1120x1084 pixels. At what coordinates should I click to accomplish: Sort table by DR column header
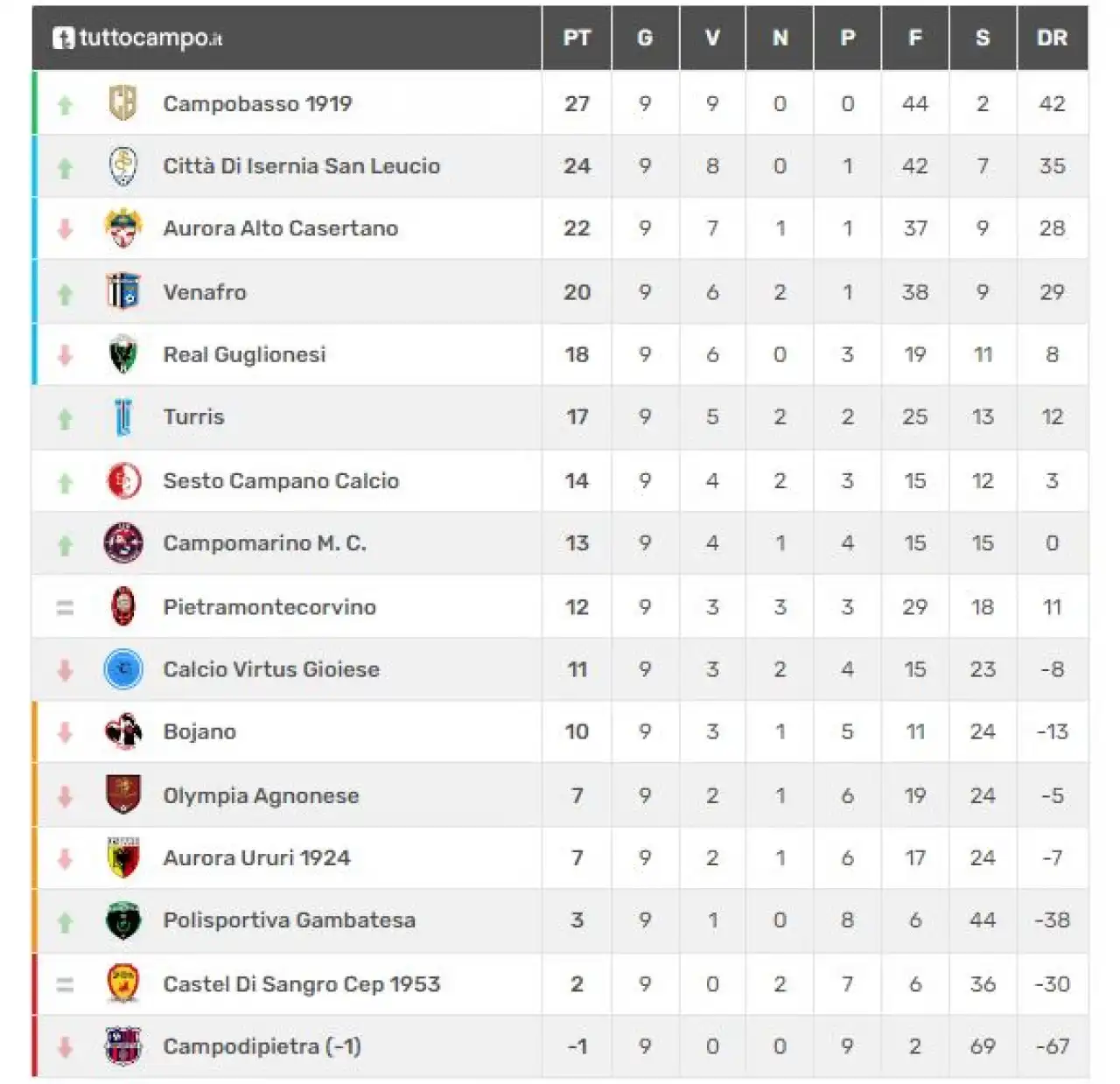tap(1052, 38)
